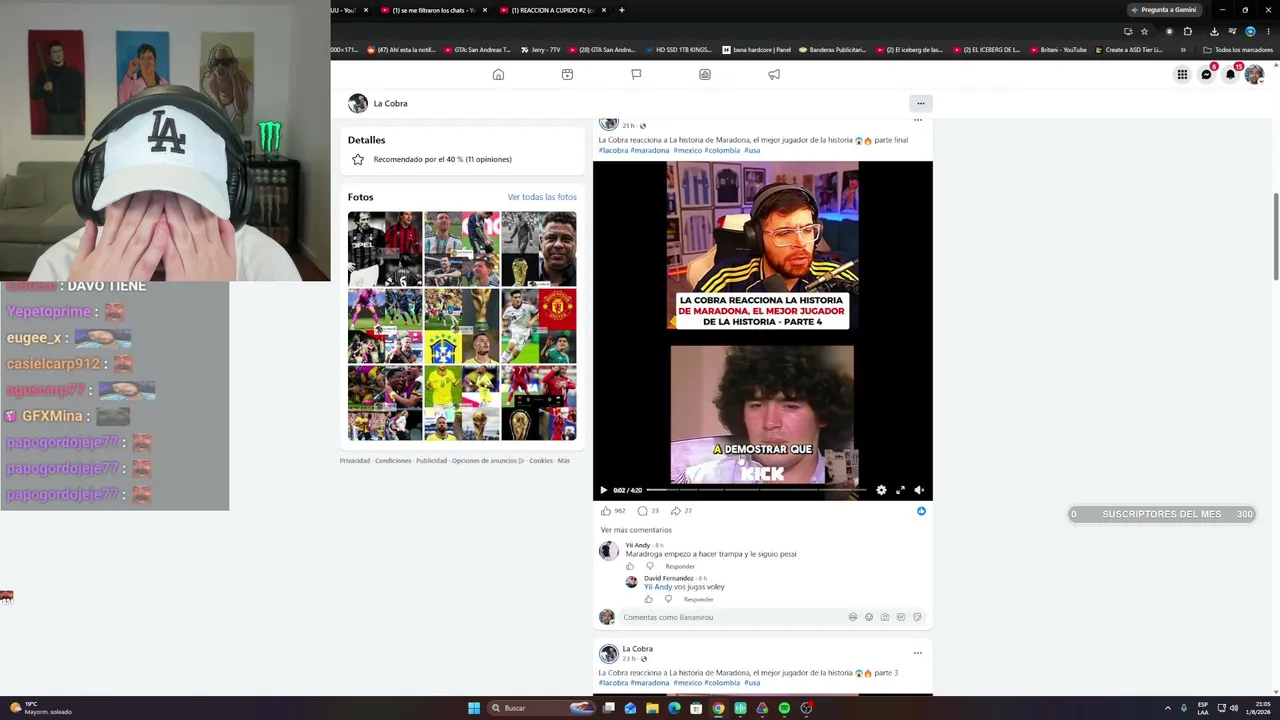Like Yii Andy's comment
The image size is (1280, 720).
click(x=630, y=566)
